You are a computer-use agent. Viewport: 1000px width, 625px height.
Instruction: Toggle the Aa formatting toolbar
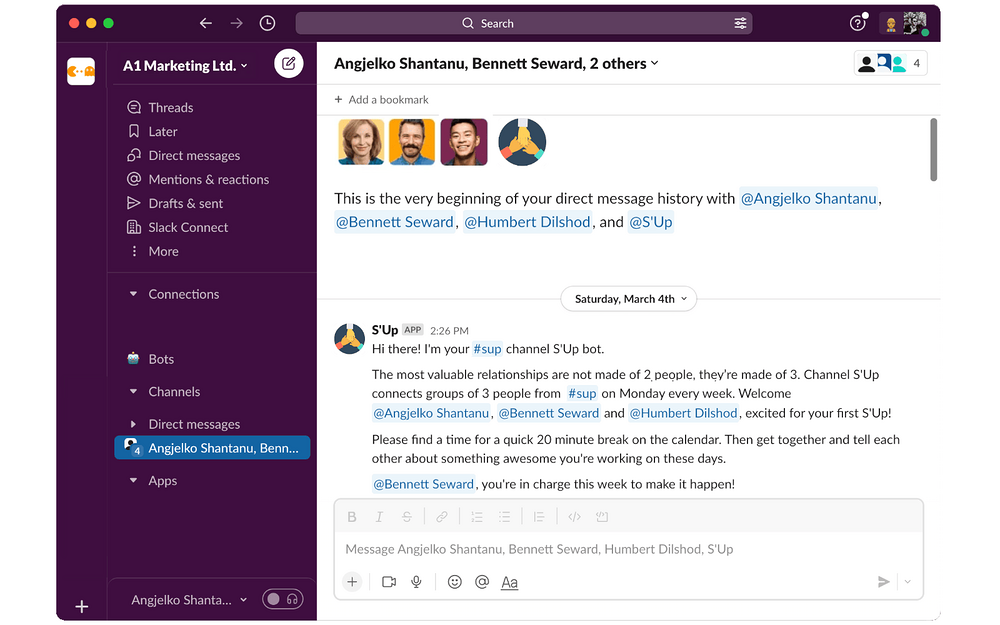pyautogui.click(x=510, y=582)
